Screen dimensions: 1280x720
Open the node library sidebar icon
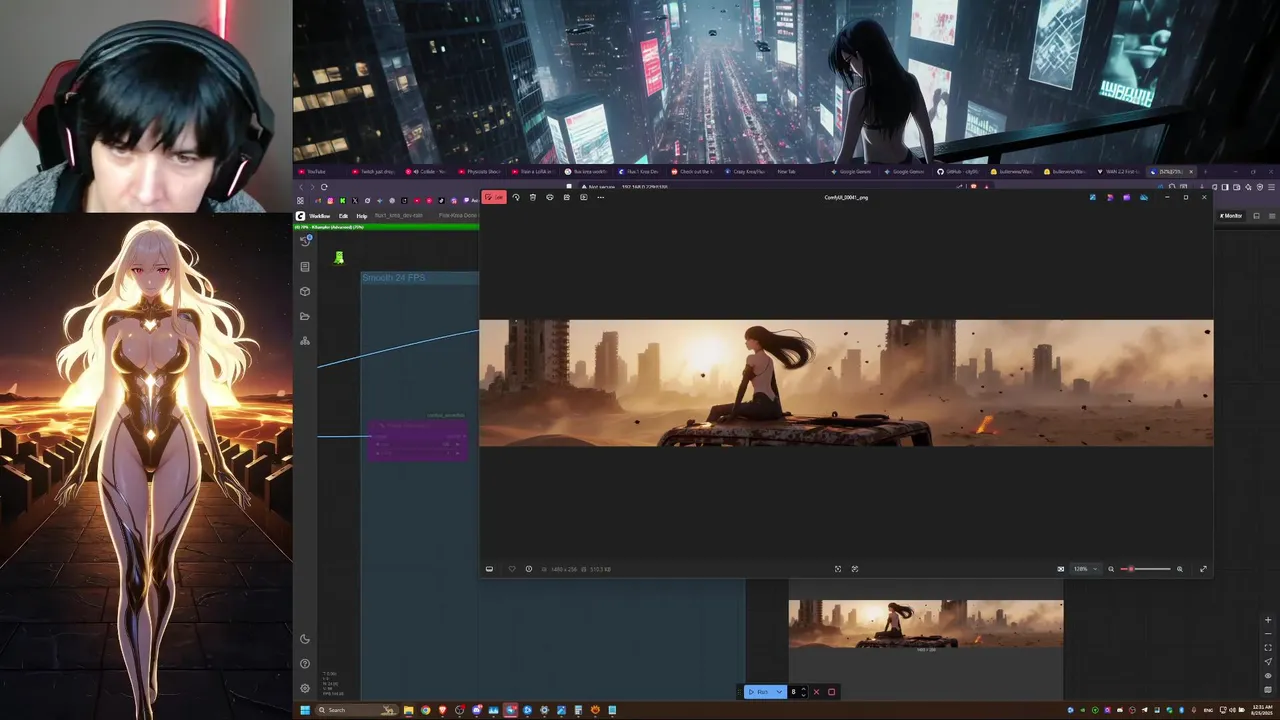pyautogui.click(x=305, y=267)
